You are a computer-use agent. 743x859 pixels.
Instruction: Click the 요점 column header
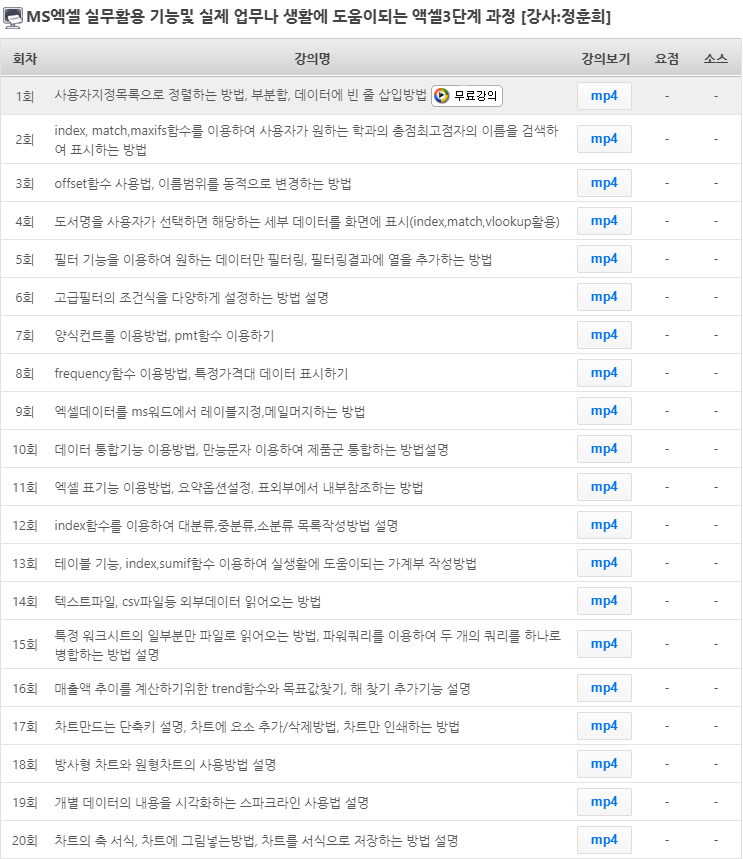(x=667, y=59)
